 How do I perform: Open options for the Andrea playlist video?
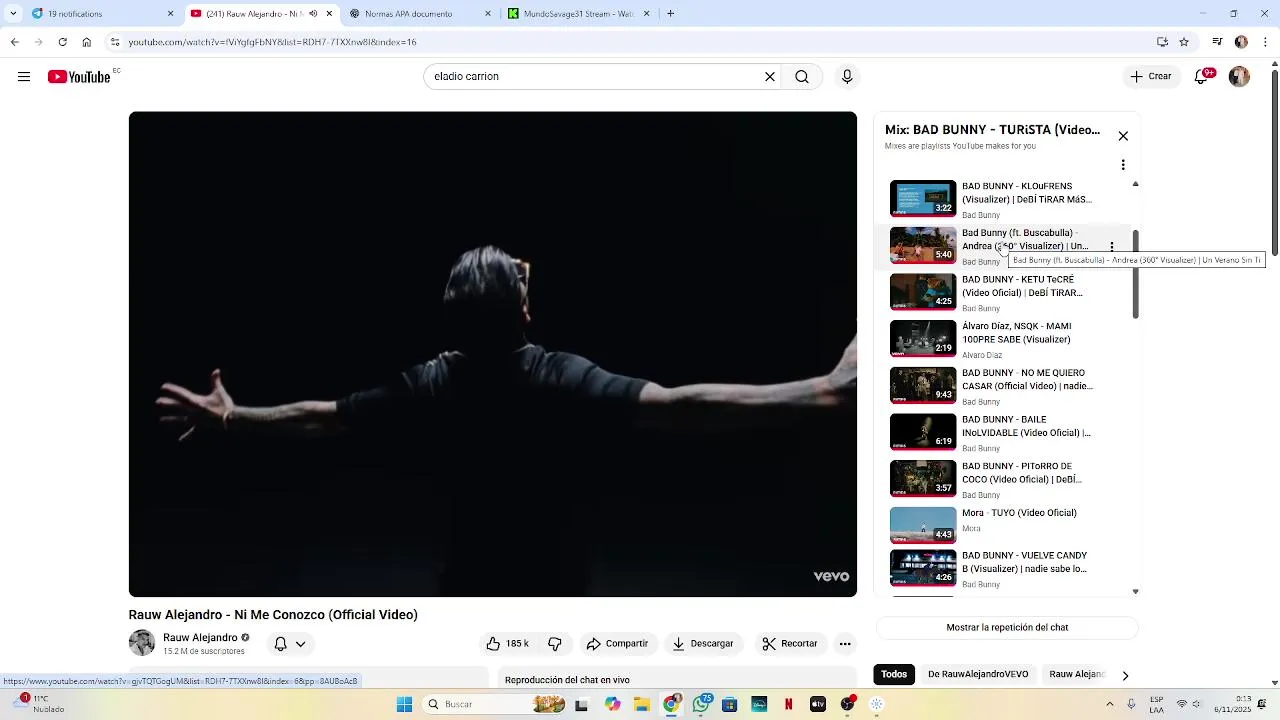click(1112, 247)
